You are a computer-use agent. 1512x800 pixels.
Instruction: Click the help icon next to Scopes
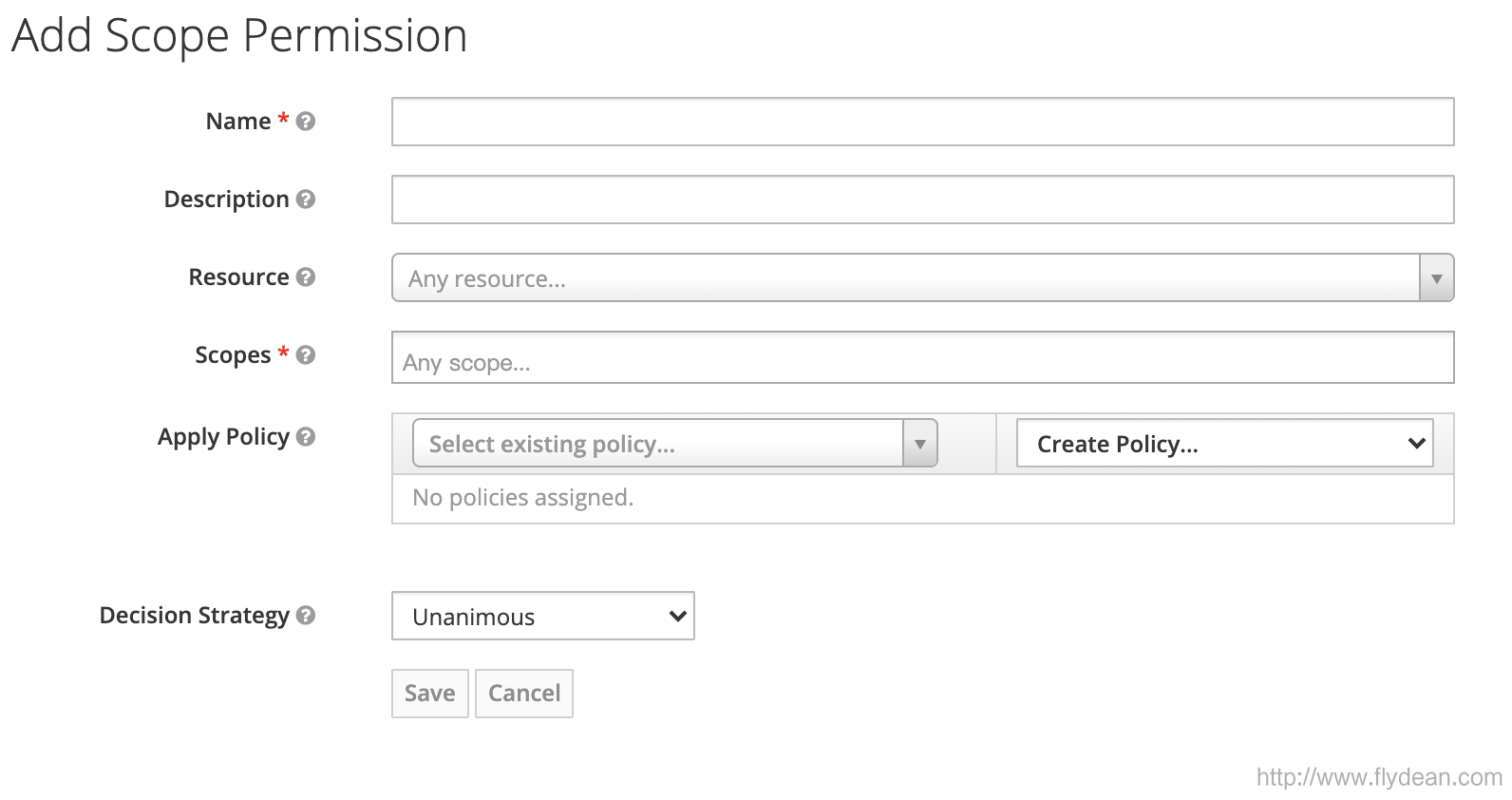pos(305,355)
